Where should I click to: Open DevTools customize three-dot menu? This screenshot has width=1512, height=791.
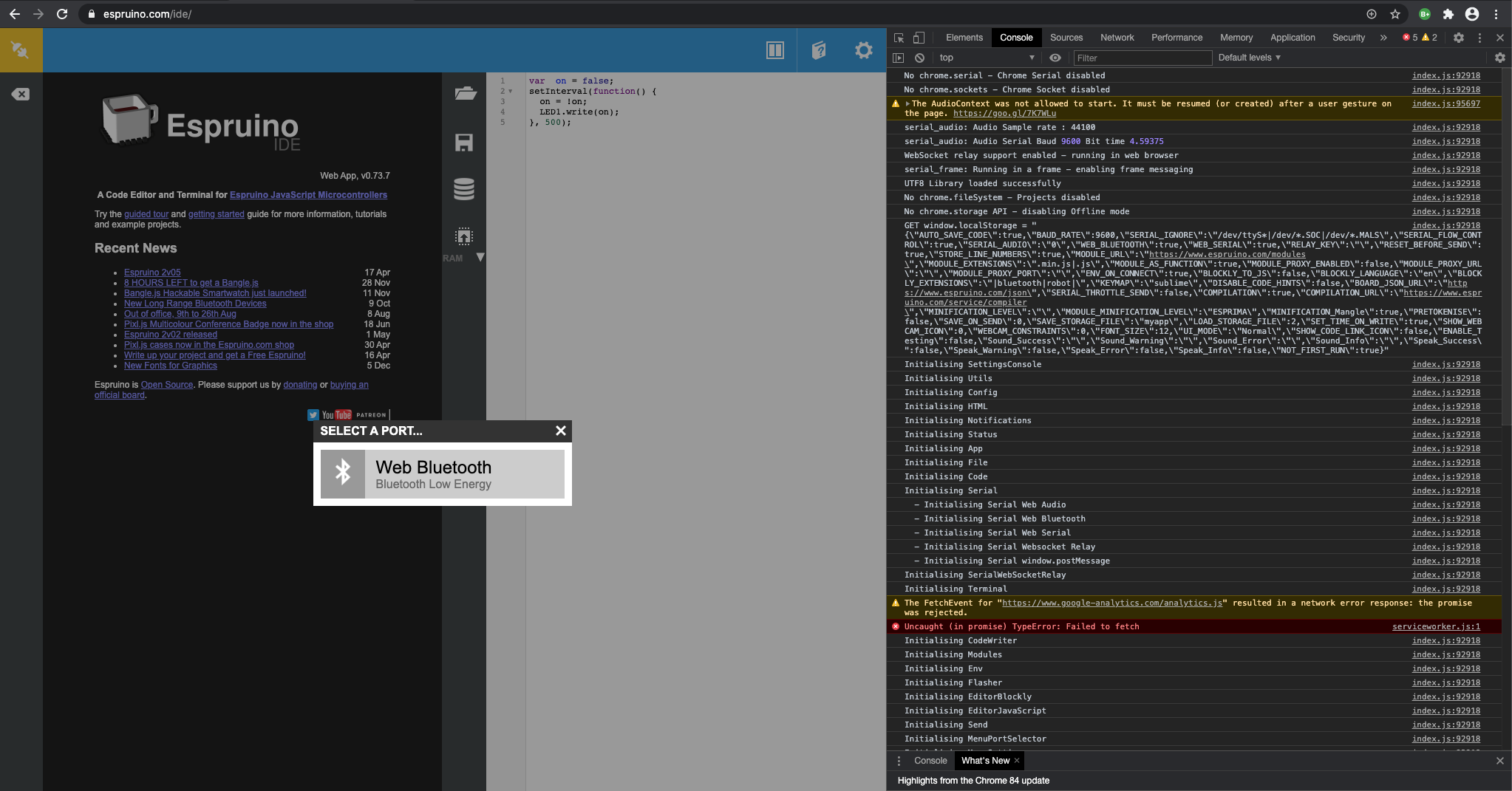pos(1479,38)
